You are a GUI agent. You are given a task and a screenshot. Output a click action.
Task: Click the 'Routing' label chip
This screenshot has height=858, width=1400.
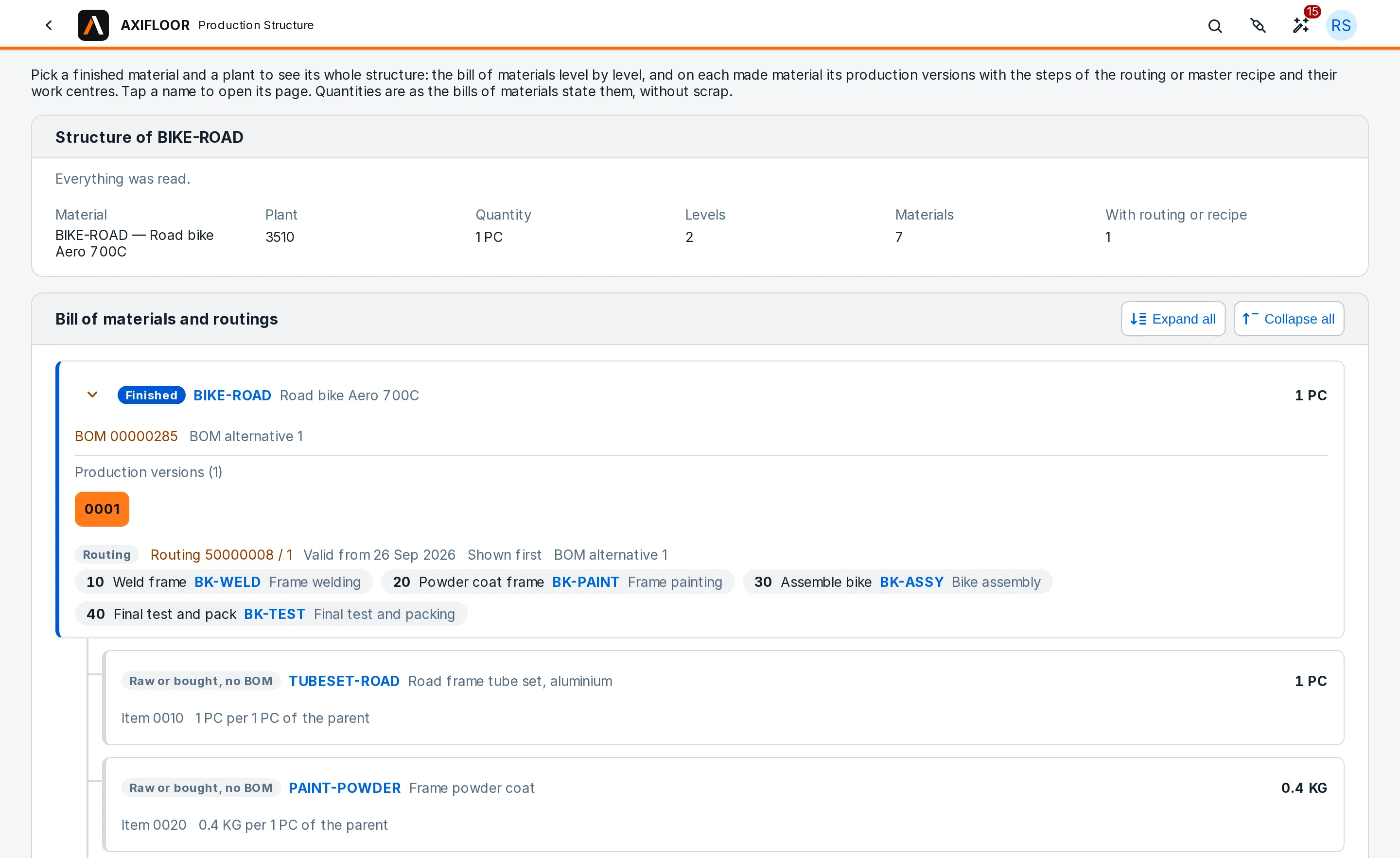[107, 555]
